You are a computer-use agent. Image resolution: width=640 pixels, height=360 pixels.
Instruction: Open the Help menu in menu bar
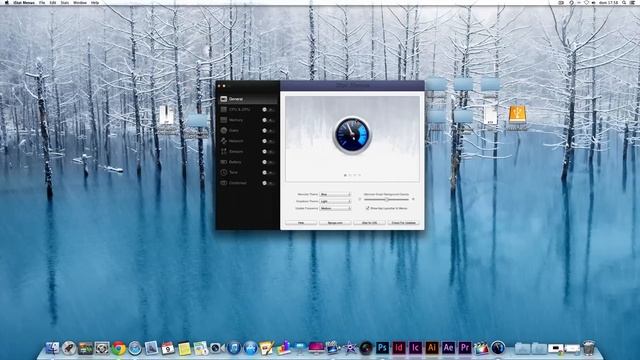(x=95, y=2)
